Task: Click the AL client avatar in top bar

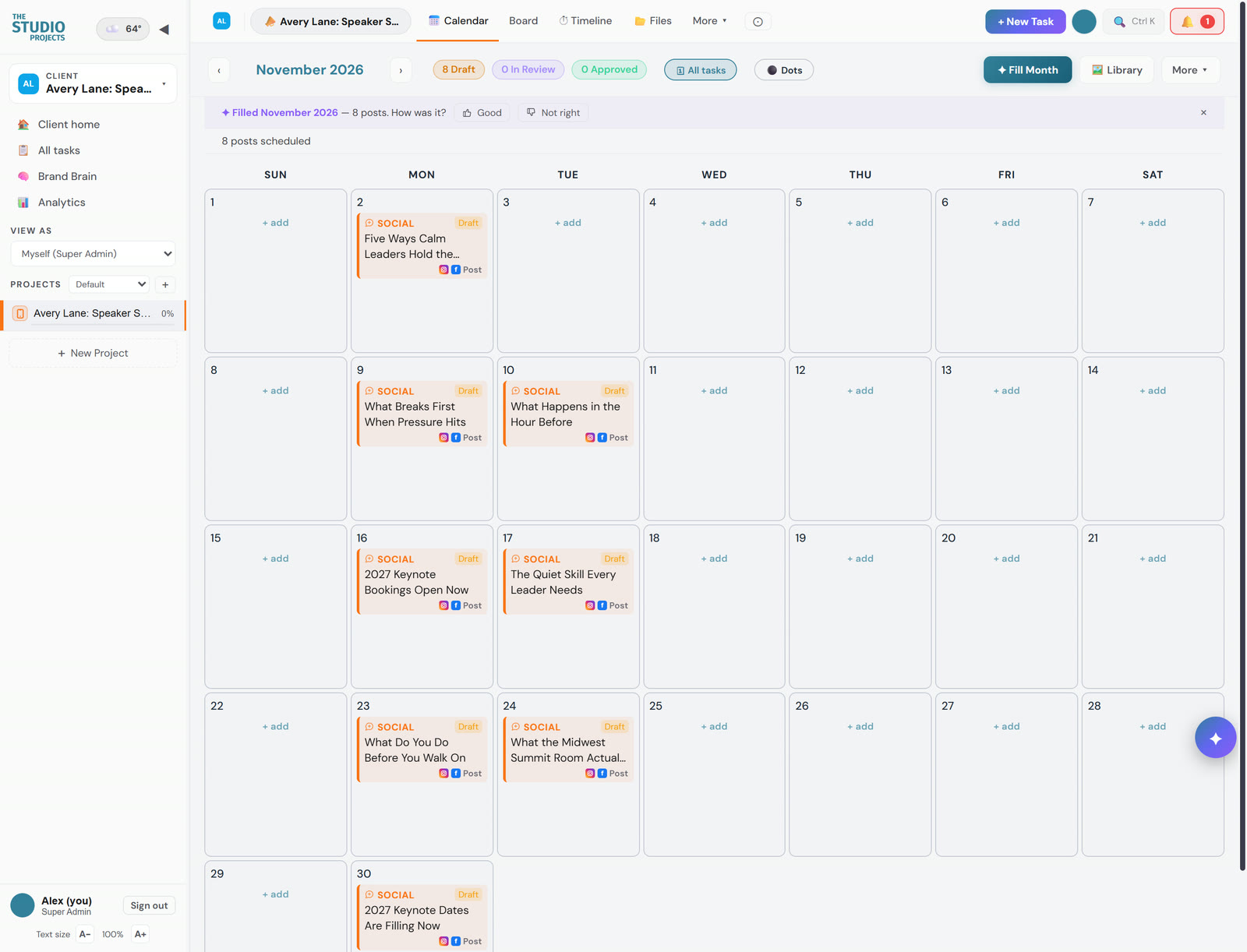Action: pyautogui.click(x=221, y=21)
